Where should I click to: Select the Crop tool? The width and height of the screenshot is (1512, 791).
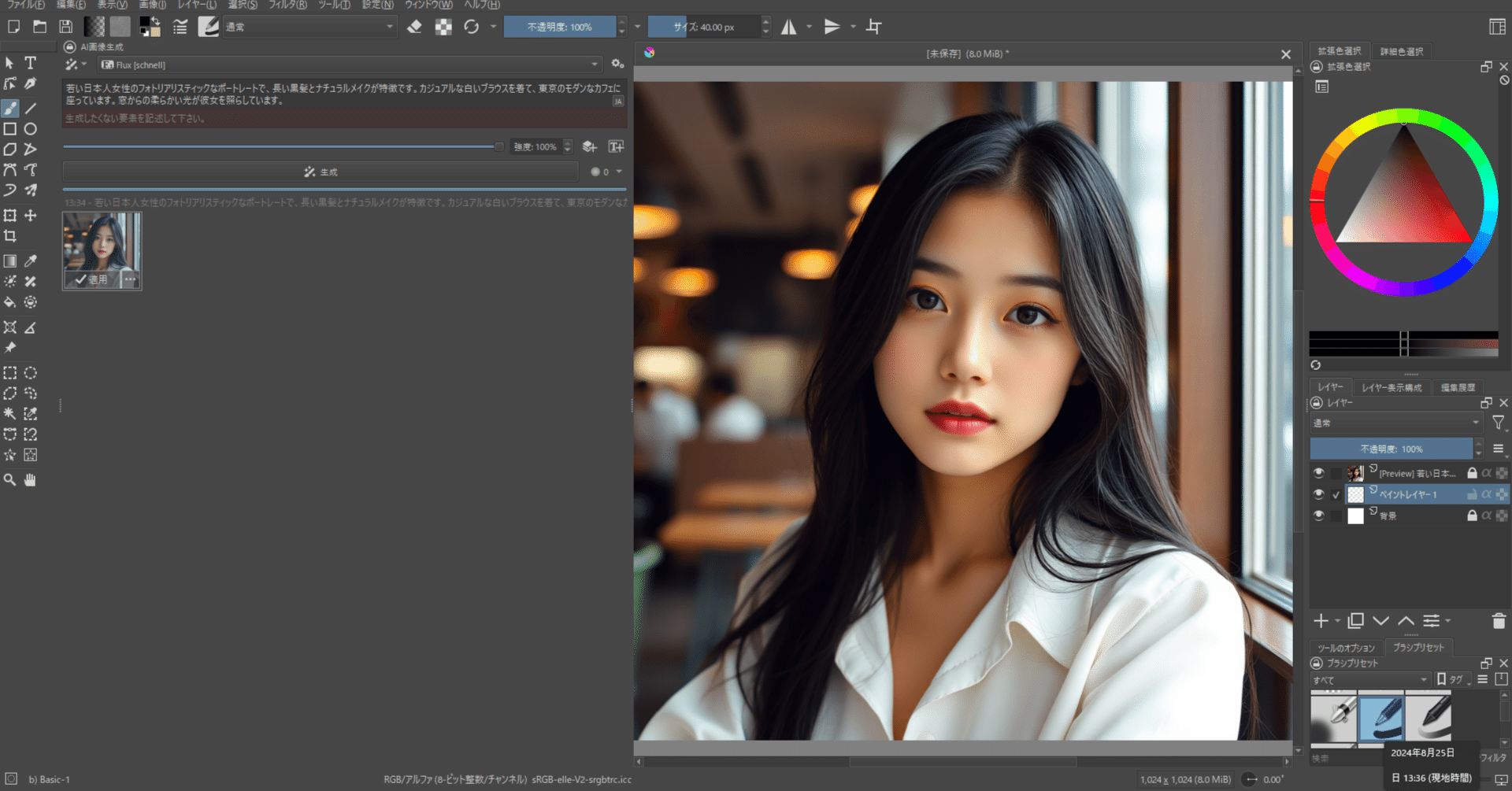click(x=10, y=236)
